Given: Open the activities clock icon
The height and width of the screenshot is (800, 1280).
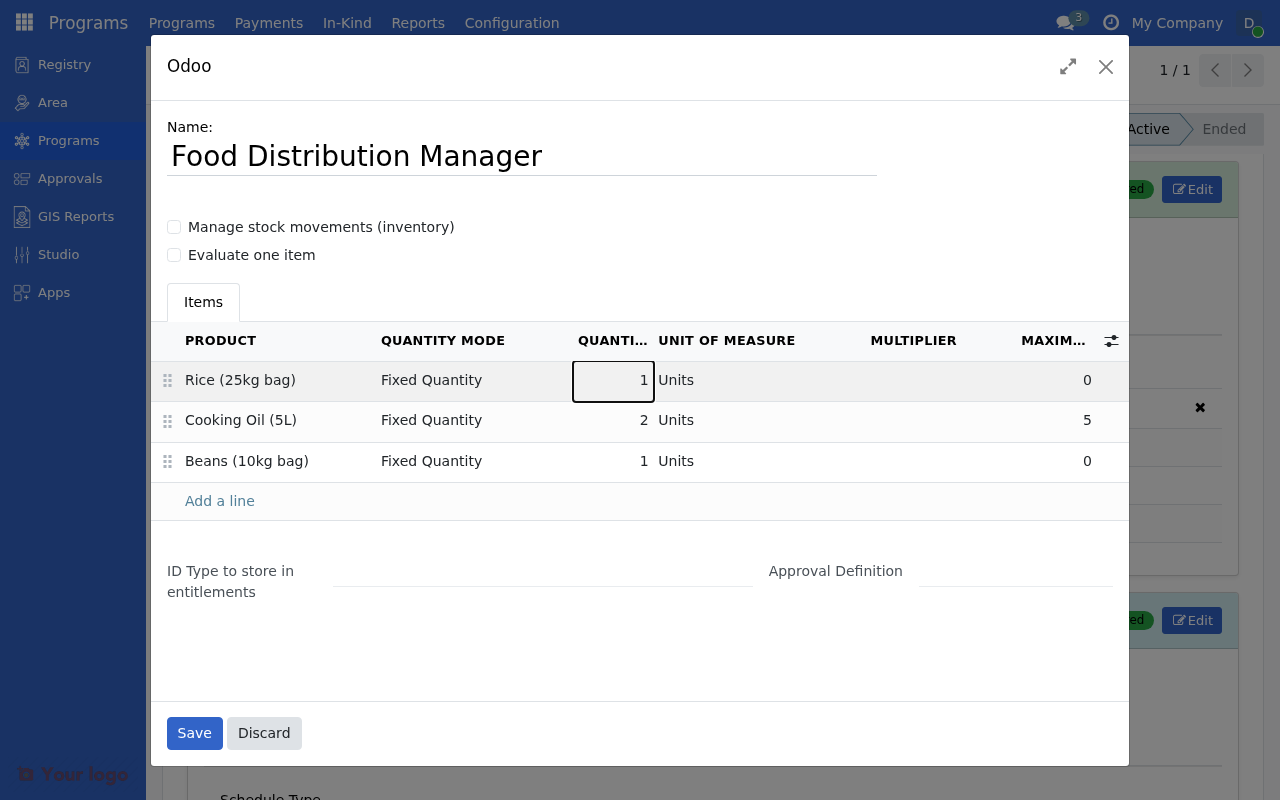Looking at the screenshot, I should pos(1109,22).
